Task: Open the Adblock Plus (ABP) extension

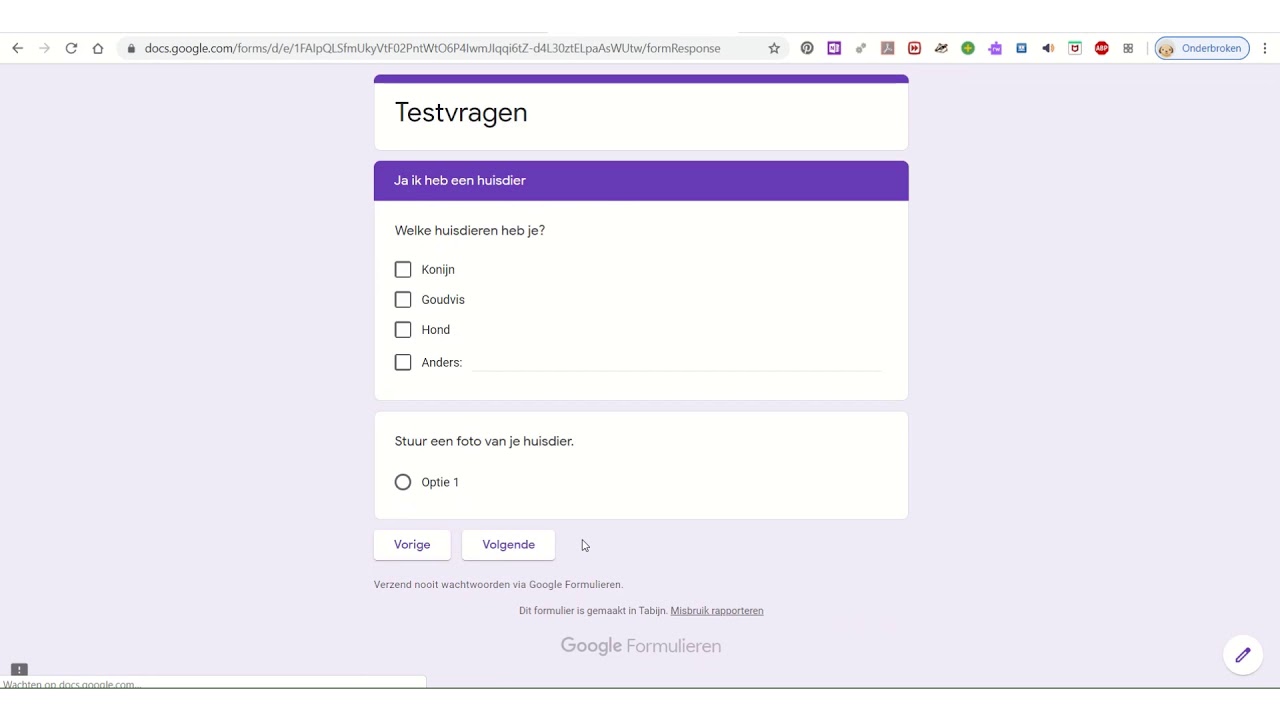Action: coord(1102,48)
